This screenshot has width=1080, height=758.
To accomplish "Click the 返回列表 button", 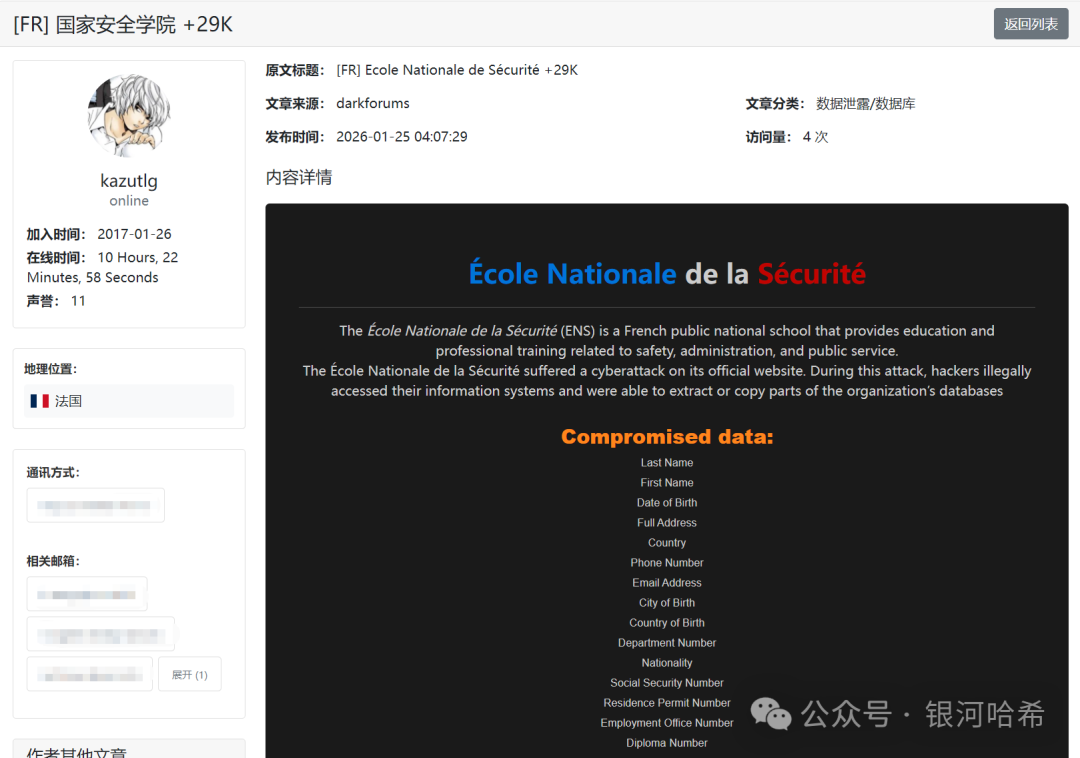I will point(1030,24).
